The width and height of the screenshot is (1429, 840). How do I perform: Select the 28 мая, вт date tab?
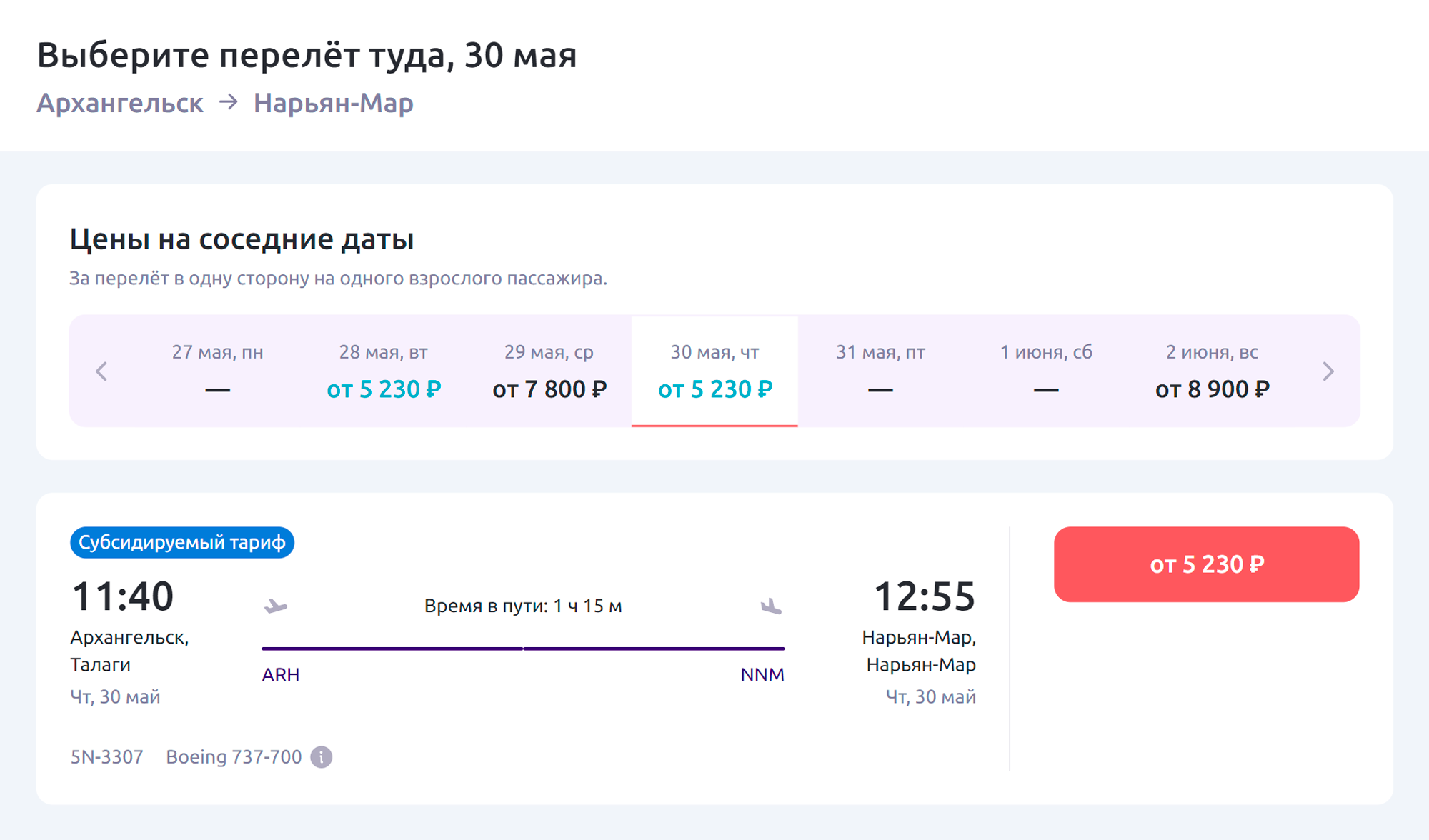pos(384,371)
